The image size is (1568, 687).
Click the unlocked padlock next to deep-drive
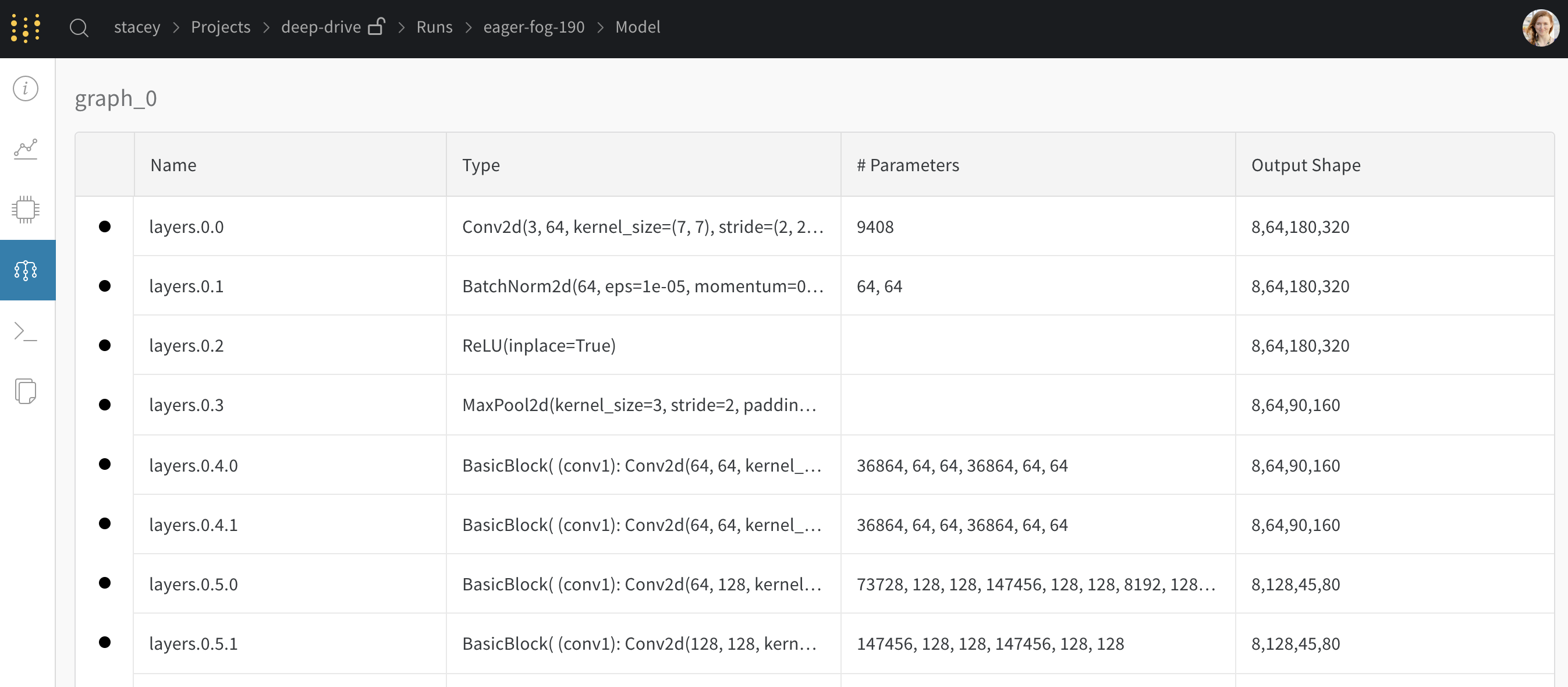click(377, 27)
